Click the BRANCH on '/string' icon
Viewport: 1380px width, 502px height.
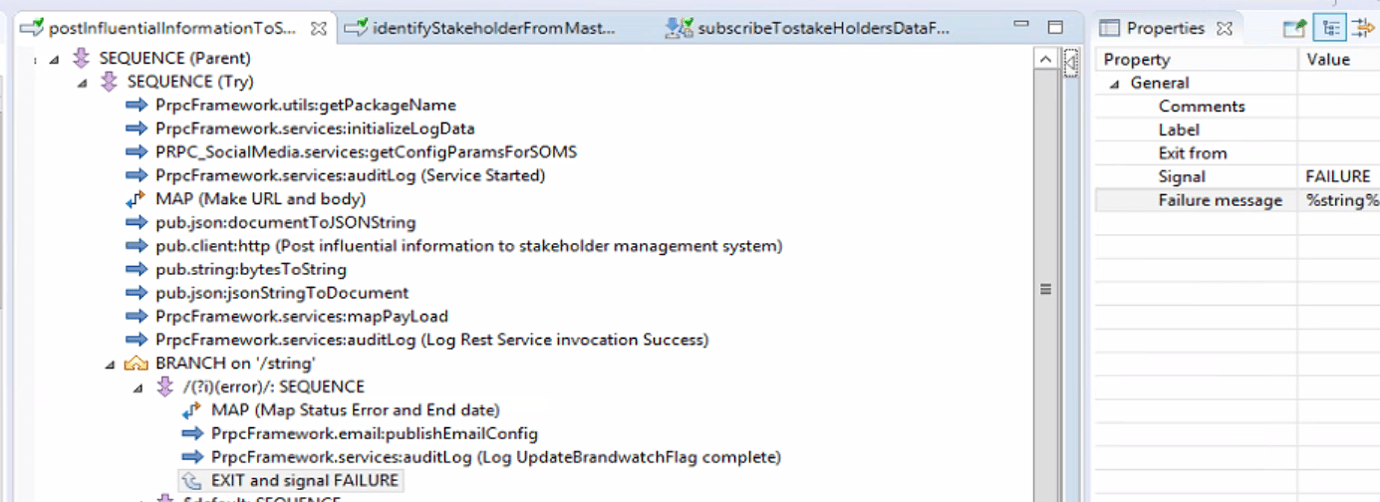tap(136, 363)
